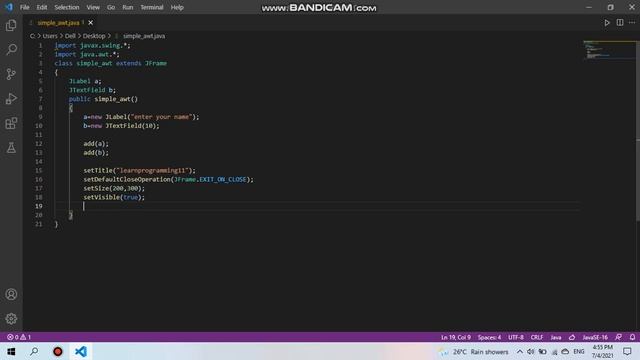Open Windows taskbar search
The width and height of the screenshot is (640, 360).
34,351
